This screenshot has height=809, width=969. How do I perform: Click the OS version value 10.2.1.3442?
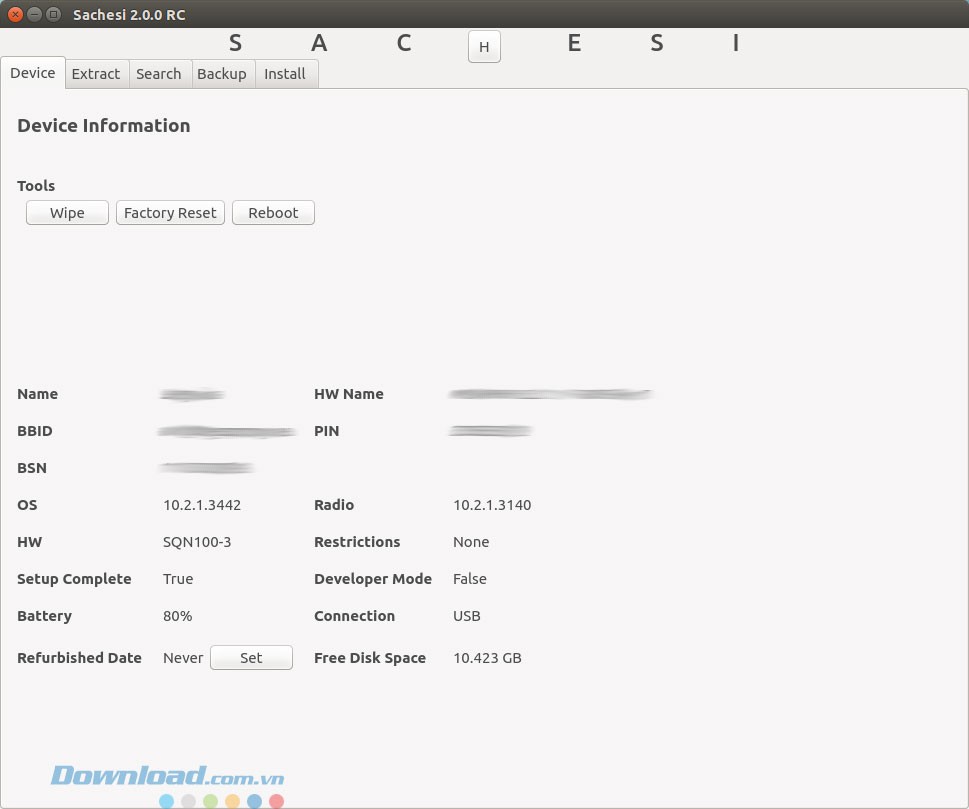point(202,505)
